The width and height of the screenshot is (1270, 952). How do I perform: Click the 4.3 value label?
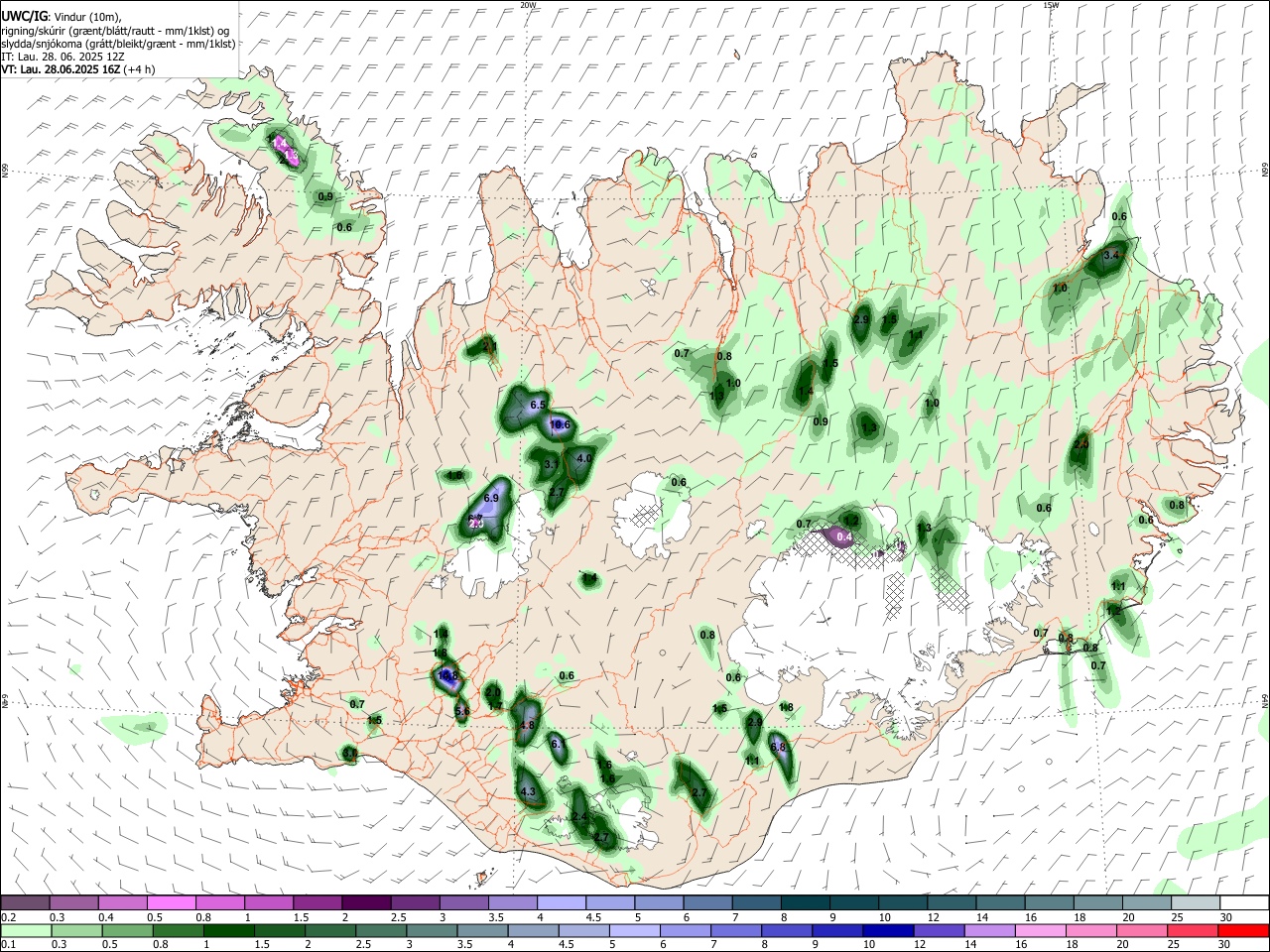pyautogui.click(x=528, y=791)
